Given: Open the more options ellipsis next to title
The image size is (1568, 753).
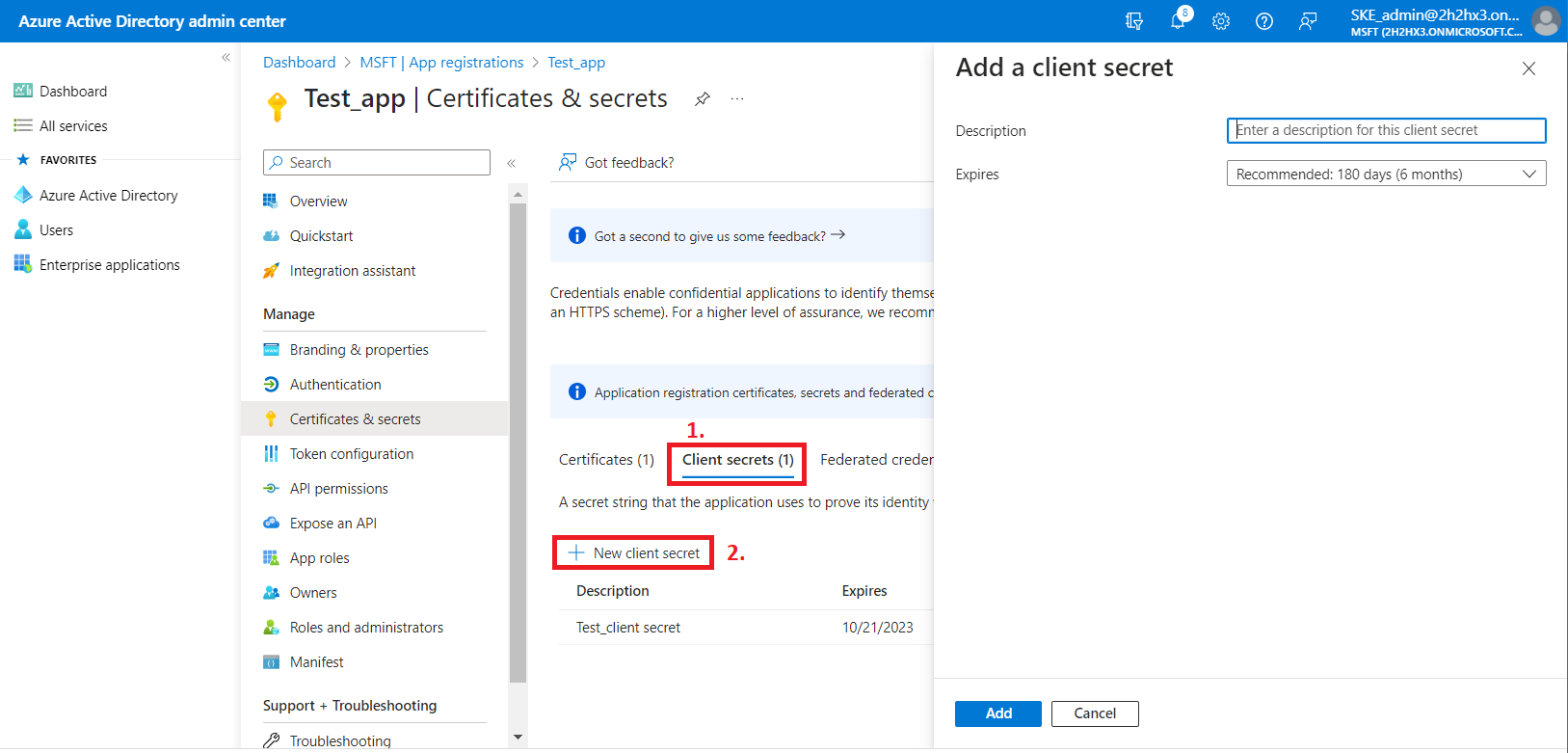Looking at the screenshot, I should 737,99.
